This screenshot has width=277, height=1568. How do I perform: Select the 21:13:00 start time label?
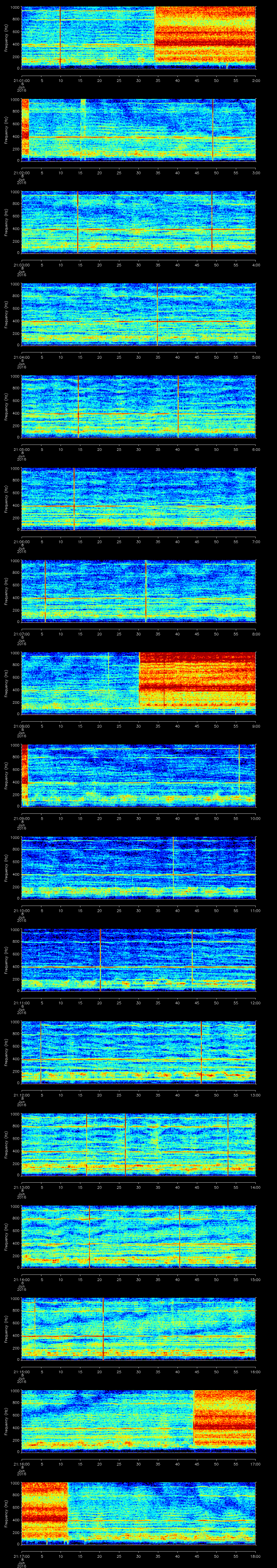21,1187
